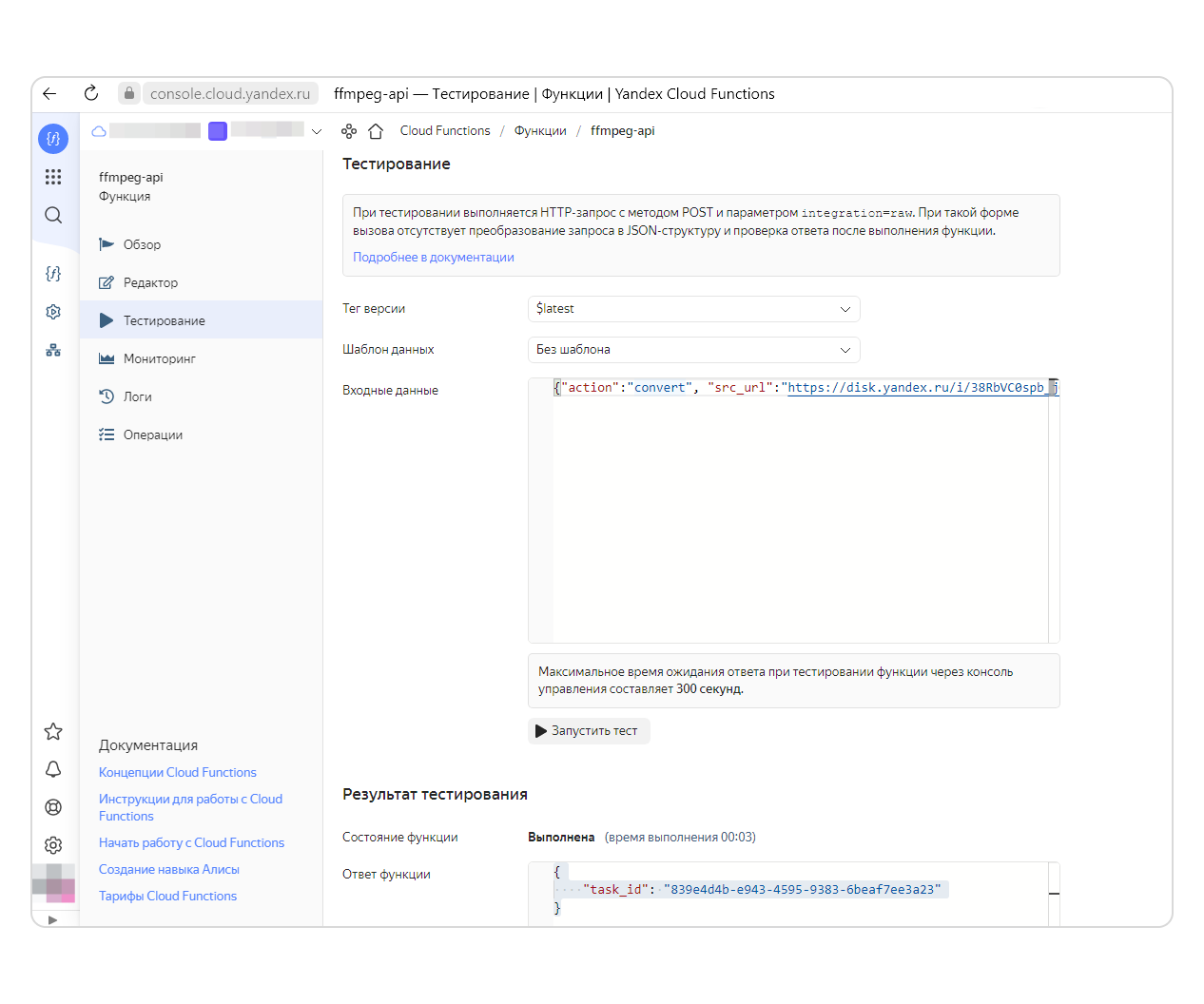Click the response editor scrollbar marker
1204x1004 pixels.
click(1054, 894)
